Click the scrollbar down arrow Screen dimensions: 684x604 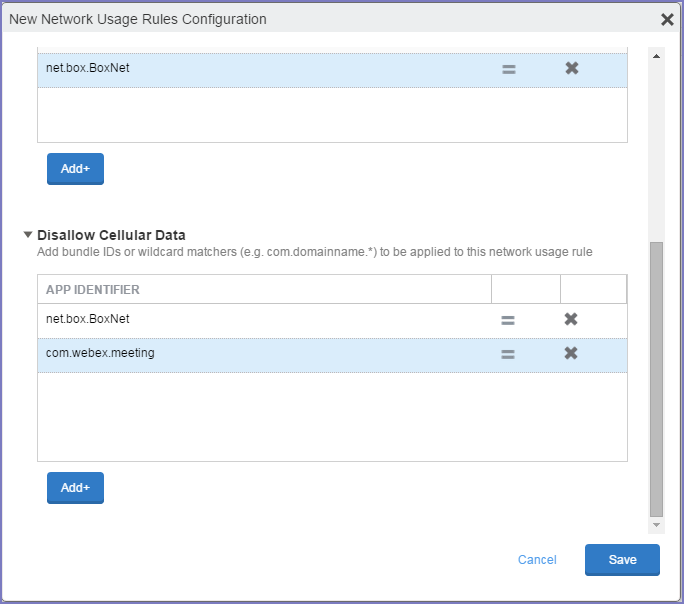coord(656,525)
